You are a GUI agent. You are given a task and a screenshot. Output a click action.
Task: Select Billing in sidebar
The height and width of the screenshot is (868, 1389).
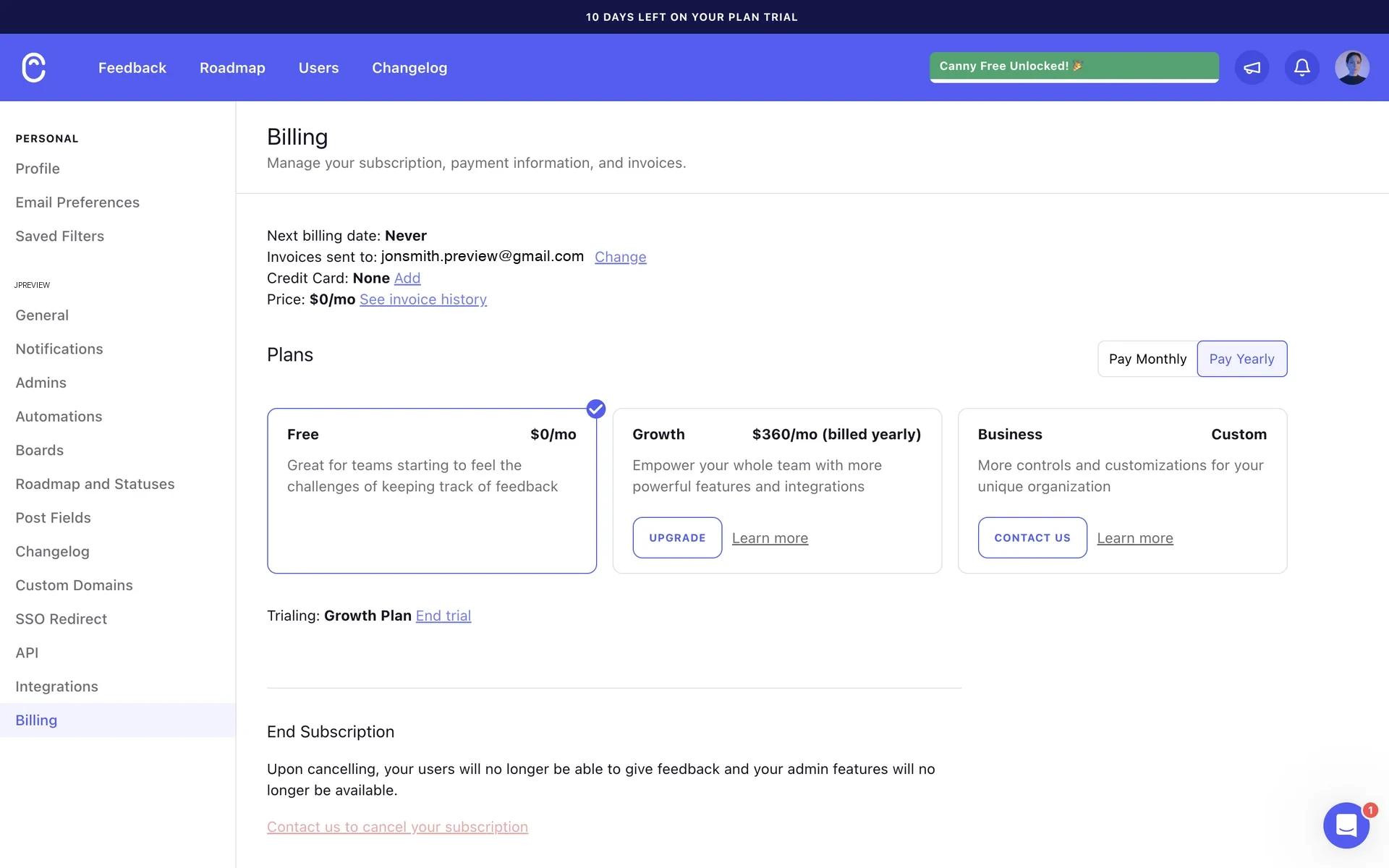pos(117,720)
